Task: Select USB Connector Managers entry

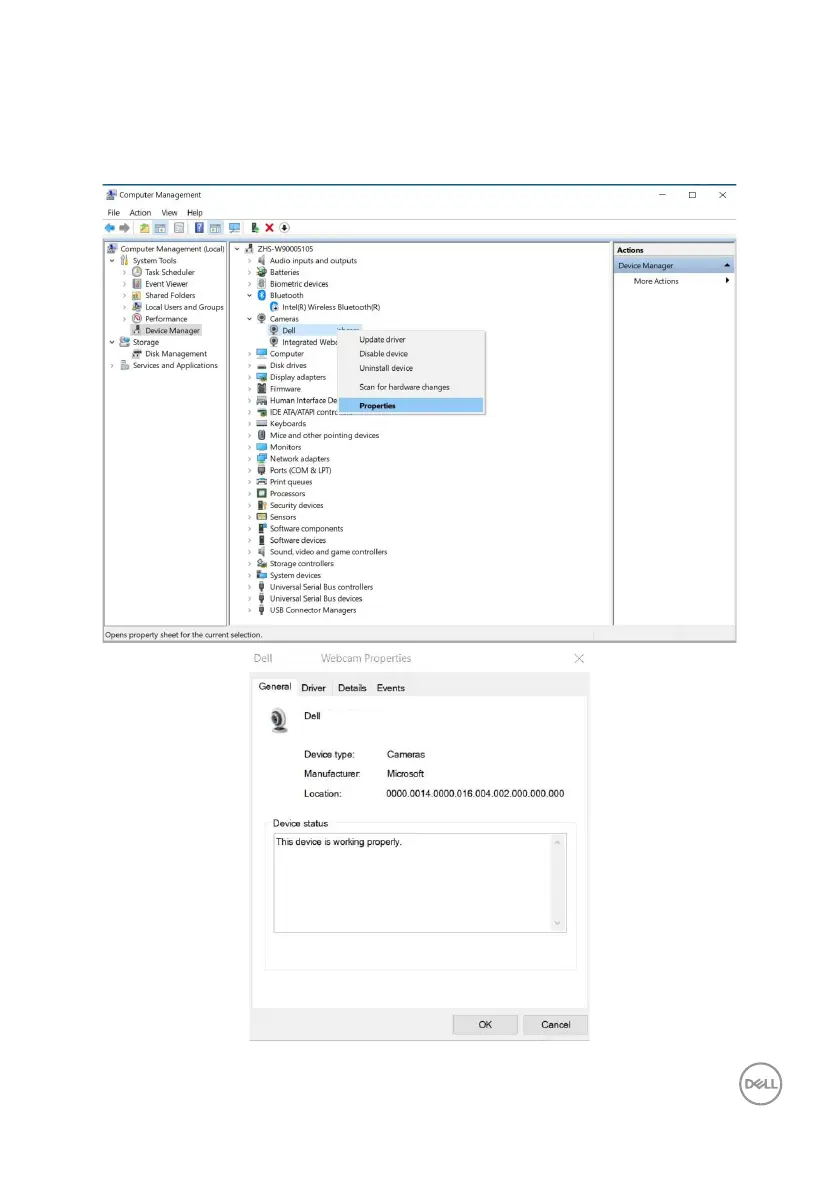Action: [x=313, y=611]
